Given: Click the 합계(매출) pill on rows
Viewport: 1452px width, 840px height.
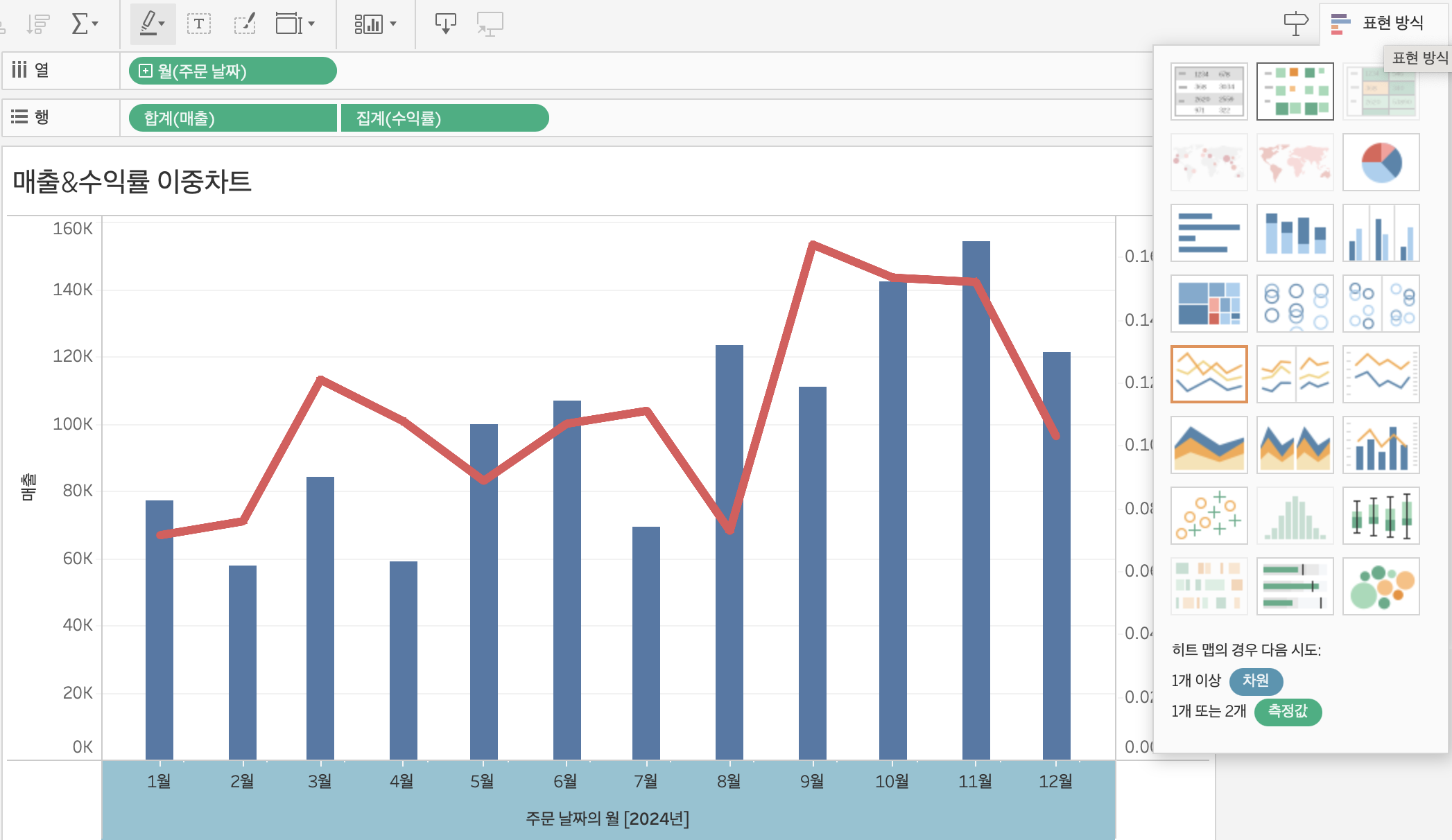Looking at the screenshot, I should (232, 118).
